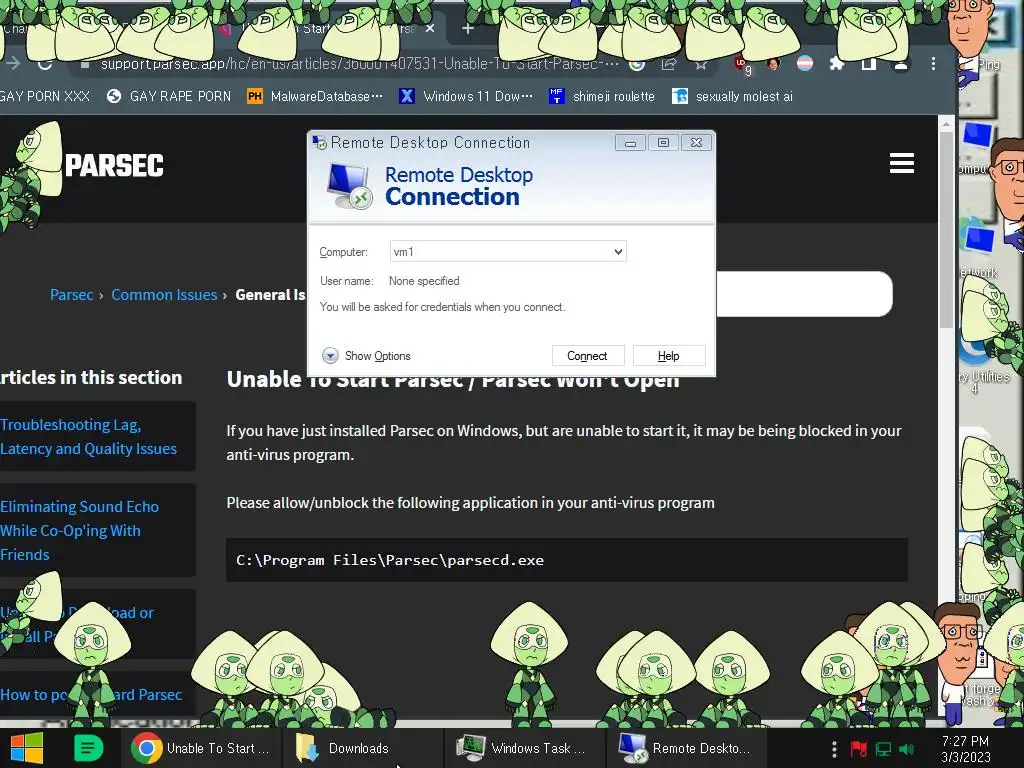Expand Show Options in Remote Desktop Connection
Image resolution: width=1024 pixels, height=768 pixels.
[x=366, y=356]
